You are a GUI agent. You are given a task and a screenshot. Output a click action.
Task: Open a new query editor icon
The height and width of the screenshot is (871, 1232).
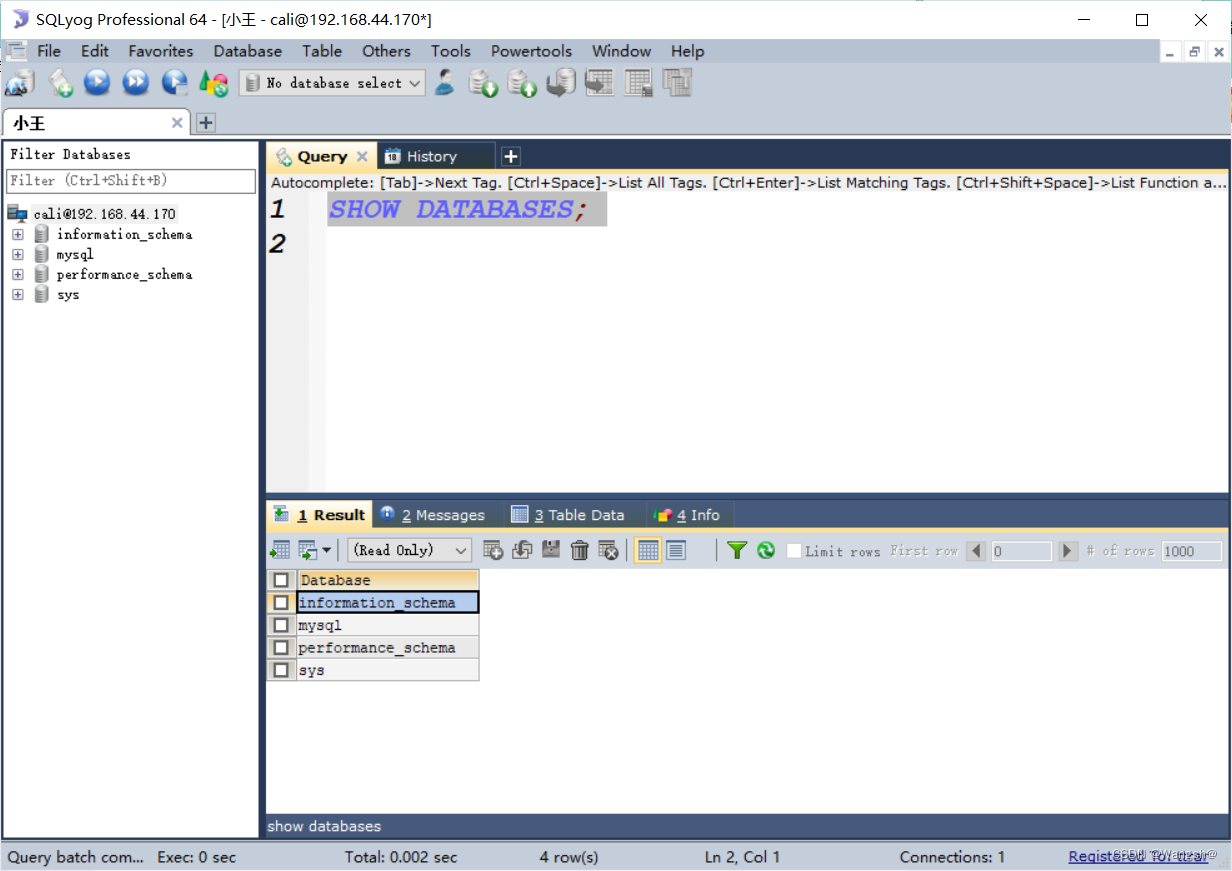tap(61, 83)
